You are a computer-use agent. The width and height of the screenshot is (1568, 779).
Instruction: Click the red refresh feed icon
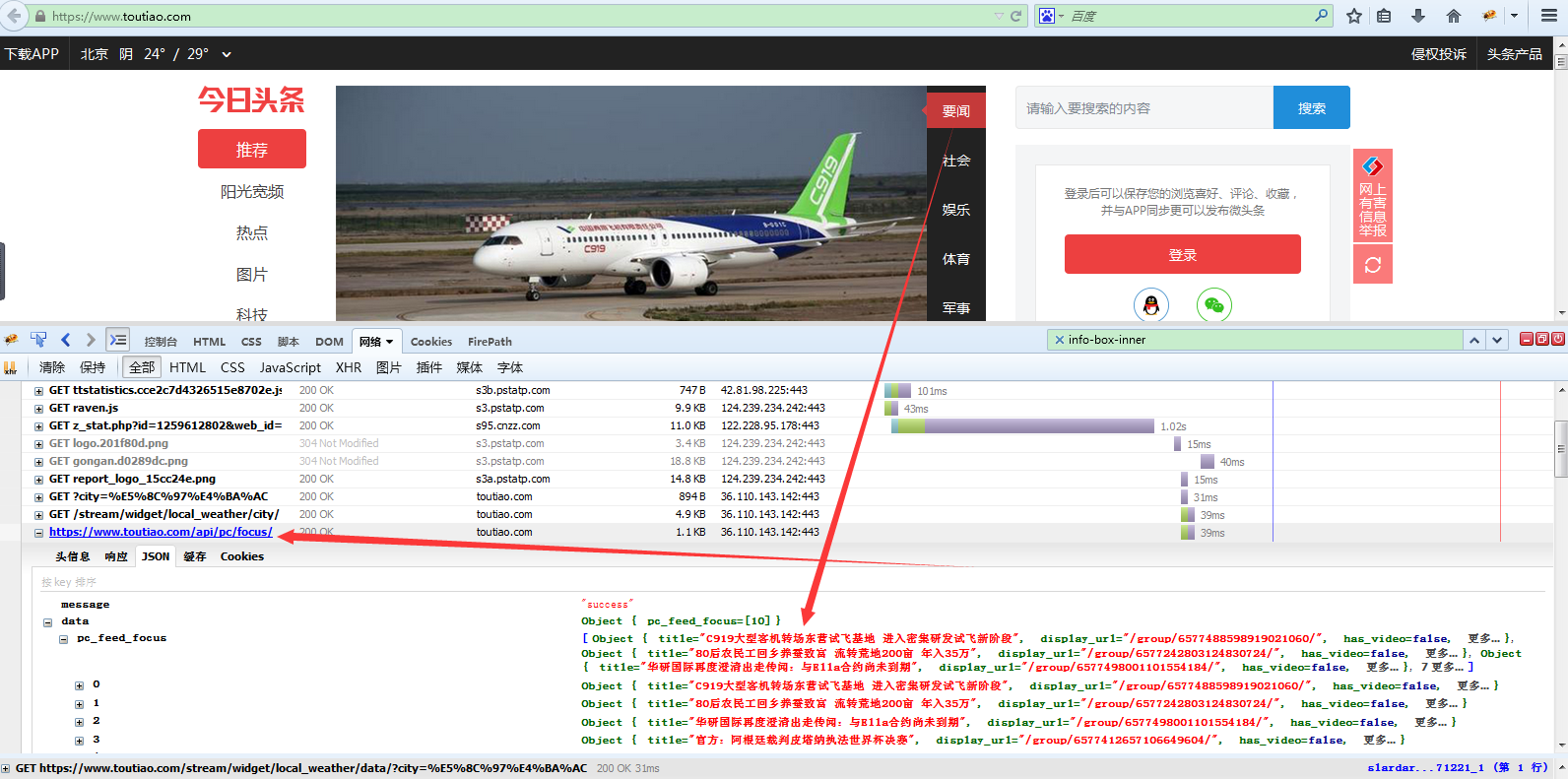pos(1373,265)
